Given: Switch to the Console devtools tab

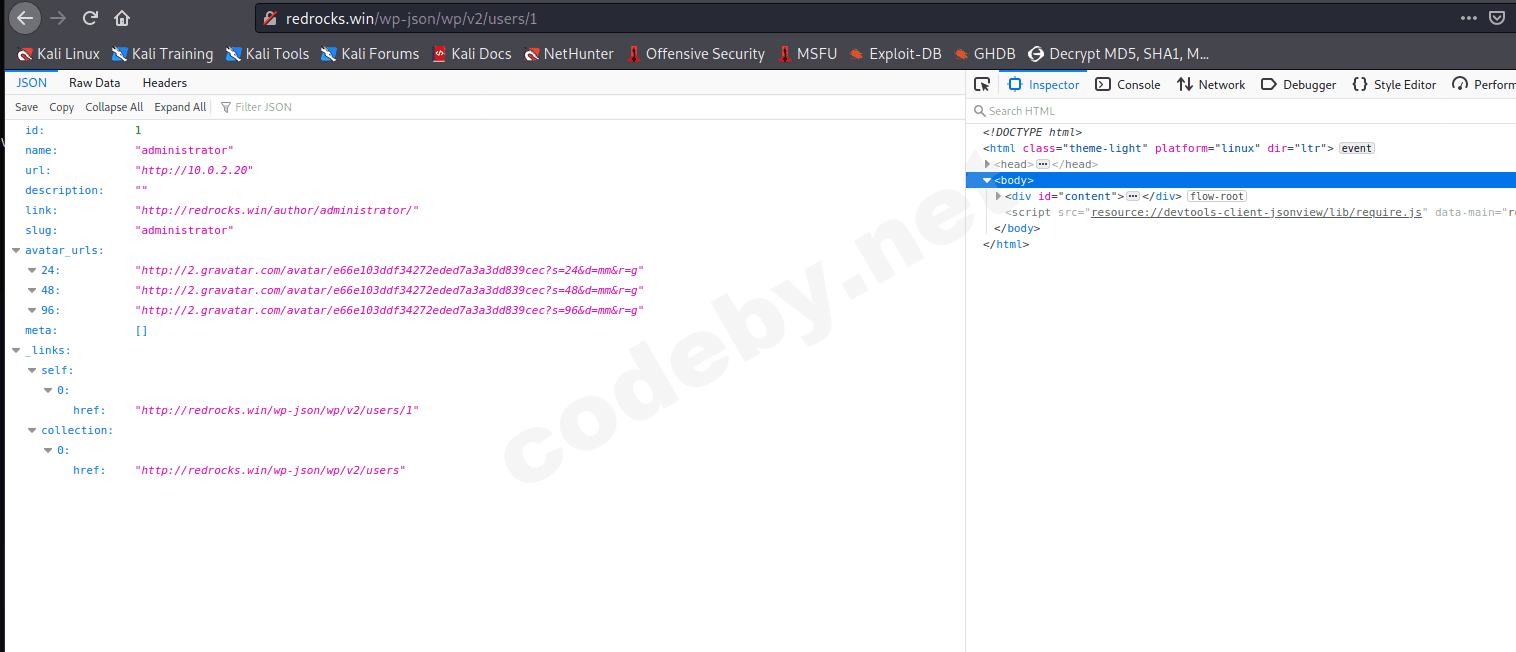Looking at the screenshot, I should pos(1128,84).
